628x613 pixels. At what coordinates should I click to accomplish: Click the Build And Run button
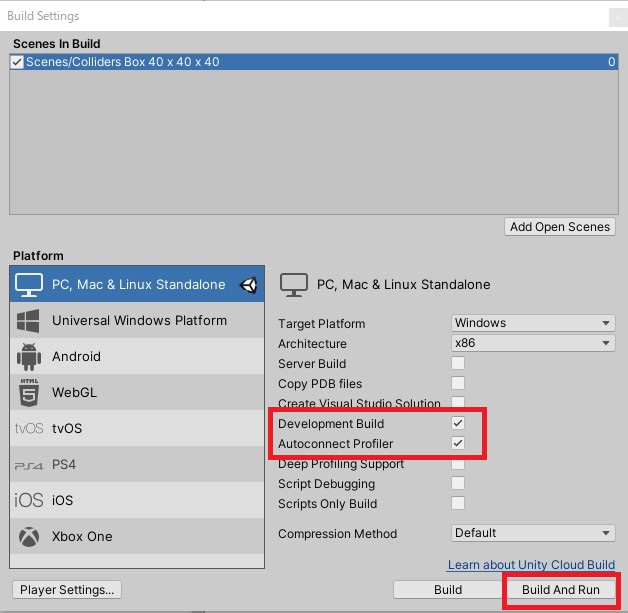click(x=561, y=590)
